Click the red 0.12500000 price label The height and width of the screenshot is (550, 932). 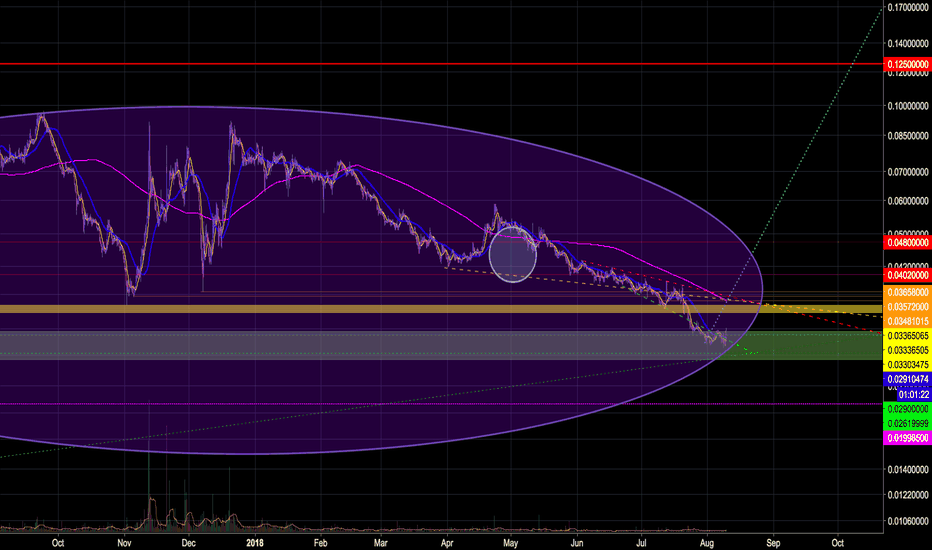(x=908, y=64)
